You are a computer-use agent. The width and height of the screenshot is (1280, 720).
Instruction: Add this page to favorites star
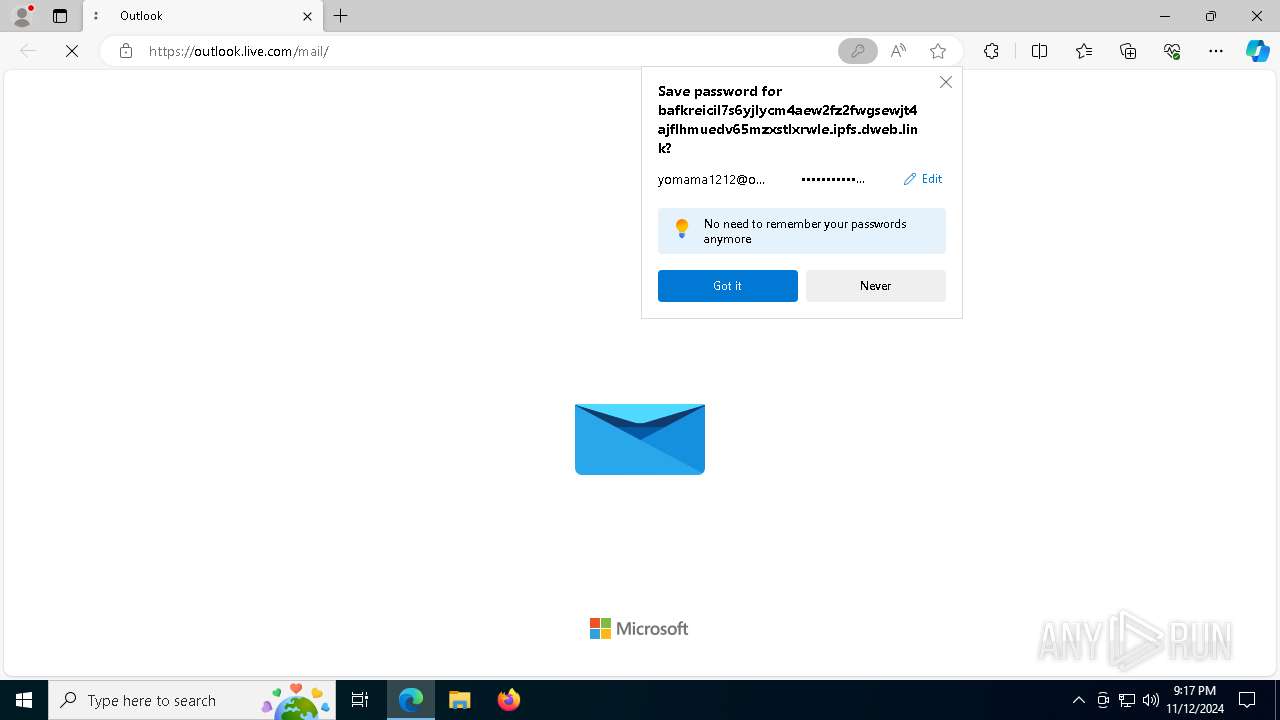[x=938, y=51]
